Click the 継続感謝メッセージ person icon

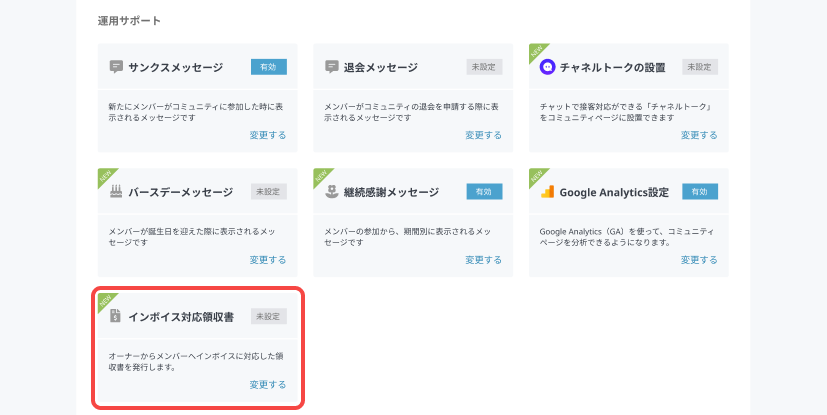click(x=332, y=192)
